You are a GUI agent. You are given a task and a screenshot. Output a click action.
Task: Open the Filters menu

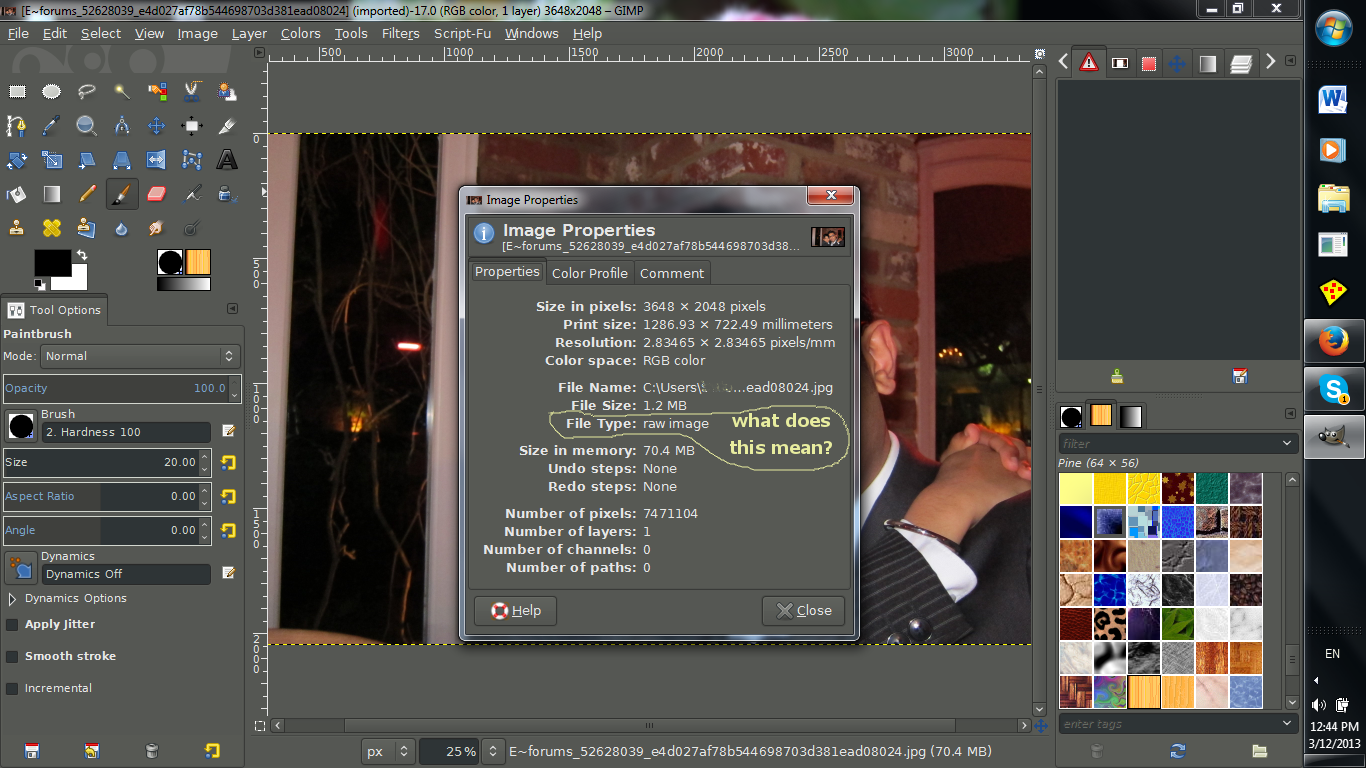pyautogui.click(x=400, y=33)
